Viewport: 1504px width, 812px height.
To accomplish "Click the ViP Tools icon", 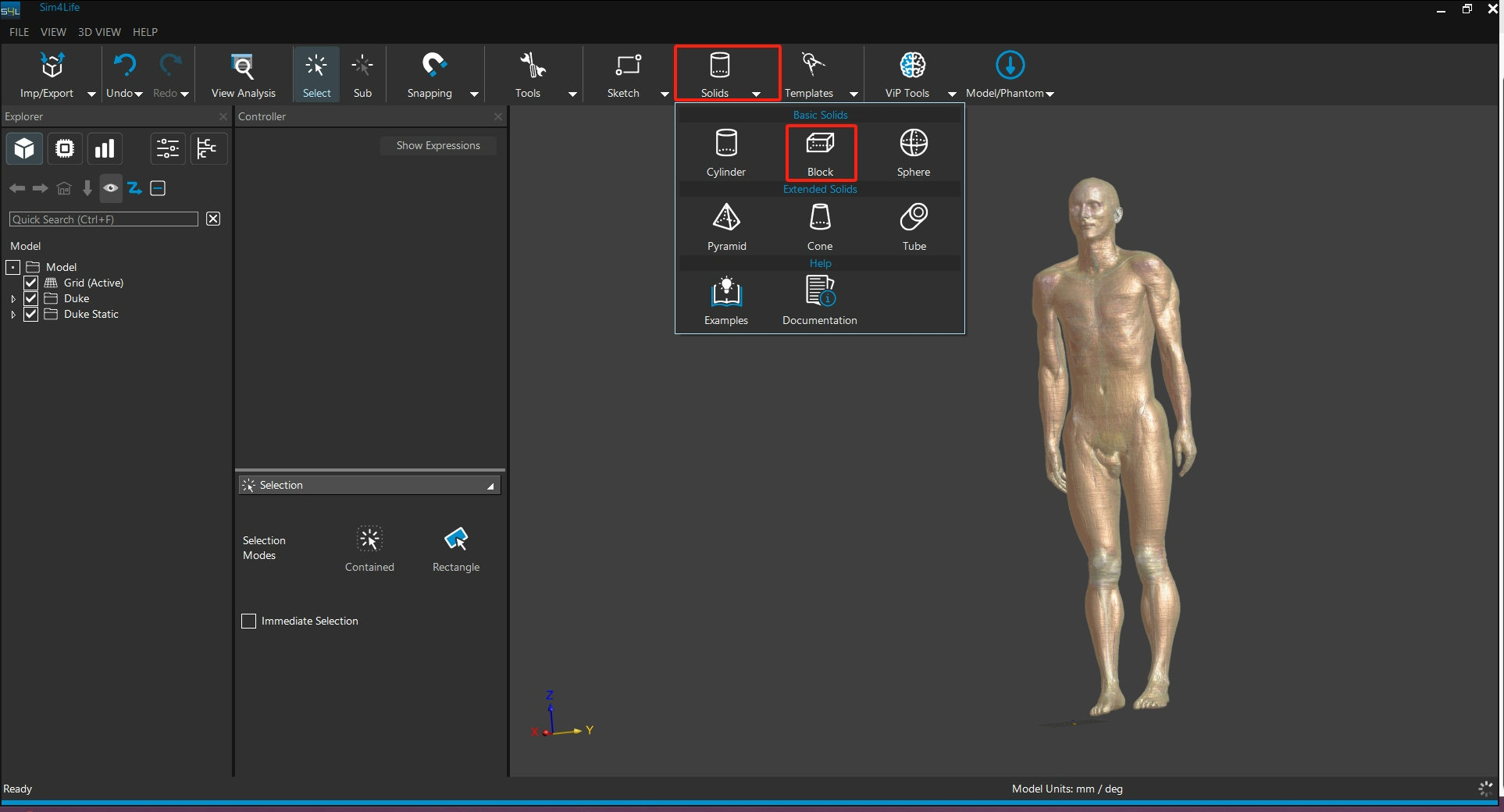I will 911,66.
